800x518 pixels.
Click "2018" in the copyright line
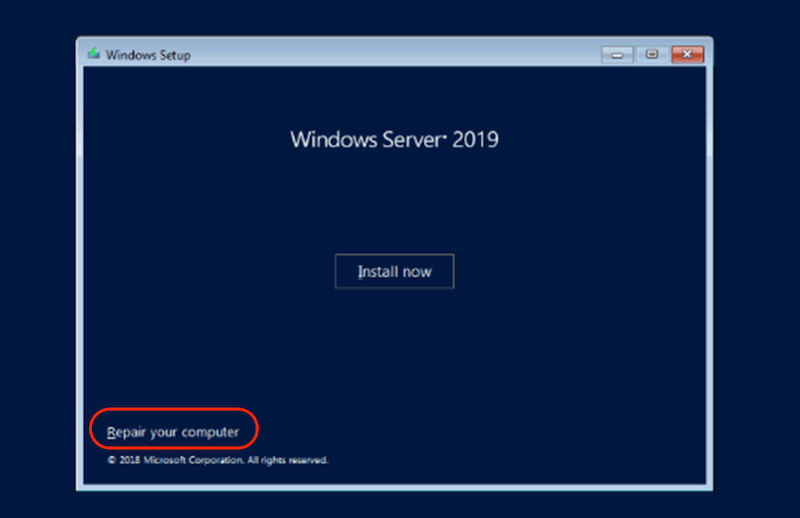[128, 461]
